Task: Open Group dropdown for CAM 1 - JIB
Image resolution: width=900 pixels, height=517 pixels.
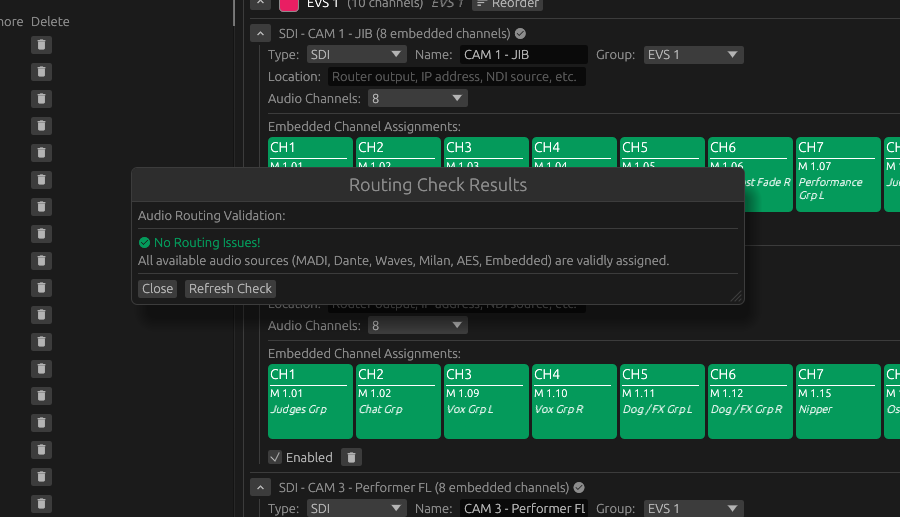Action: [x=693, y=55]
